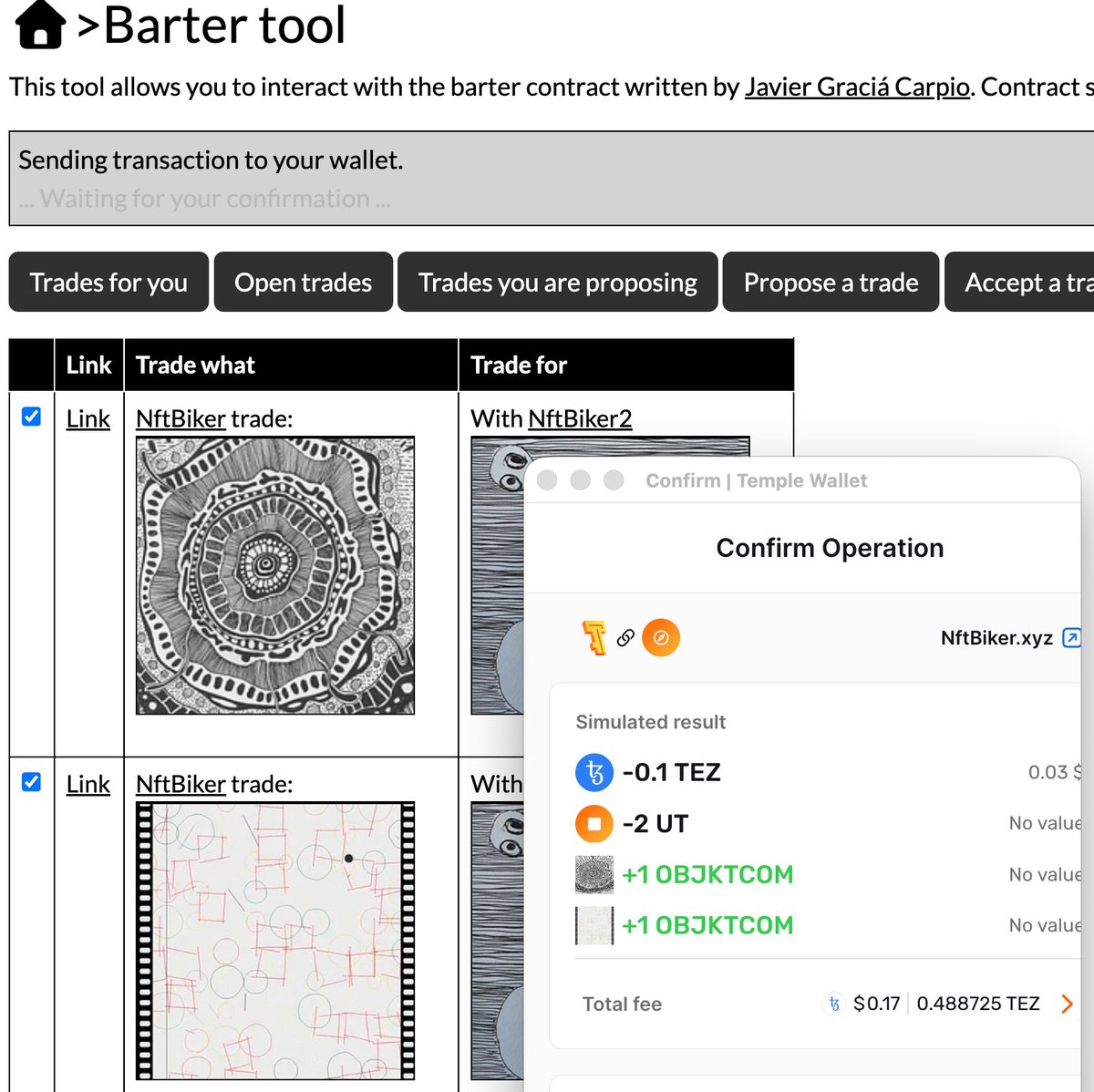Open Javier Graciá Carpio link
Image resolution: width=1094 pixels, height=1092 pixels.
click(x=857, y=87)
